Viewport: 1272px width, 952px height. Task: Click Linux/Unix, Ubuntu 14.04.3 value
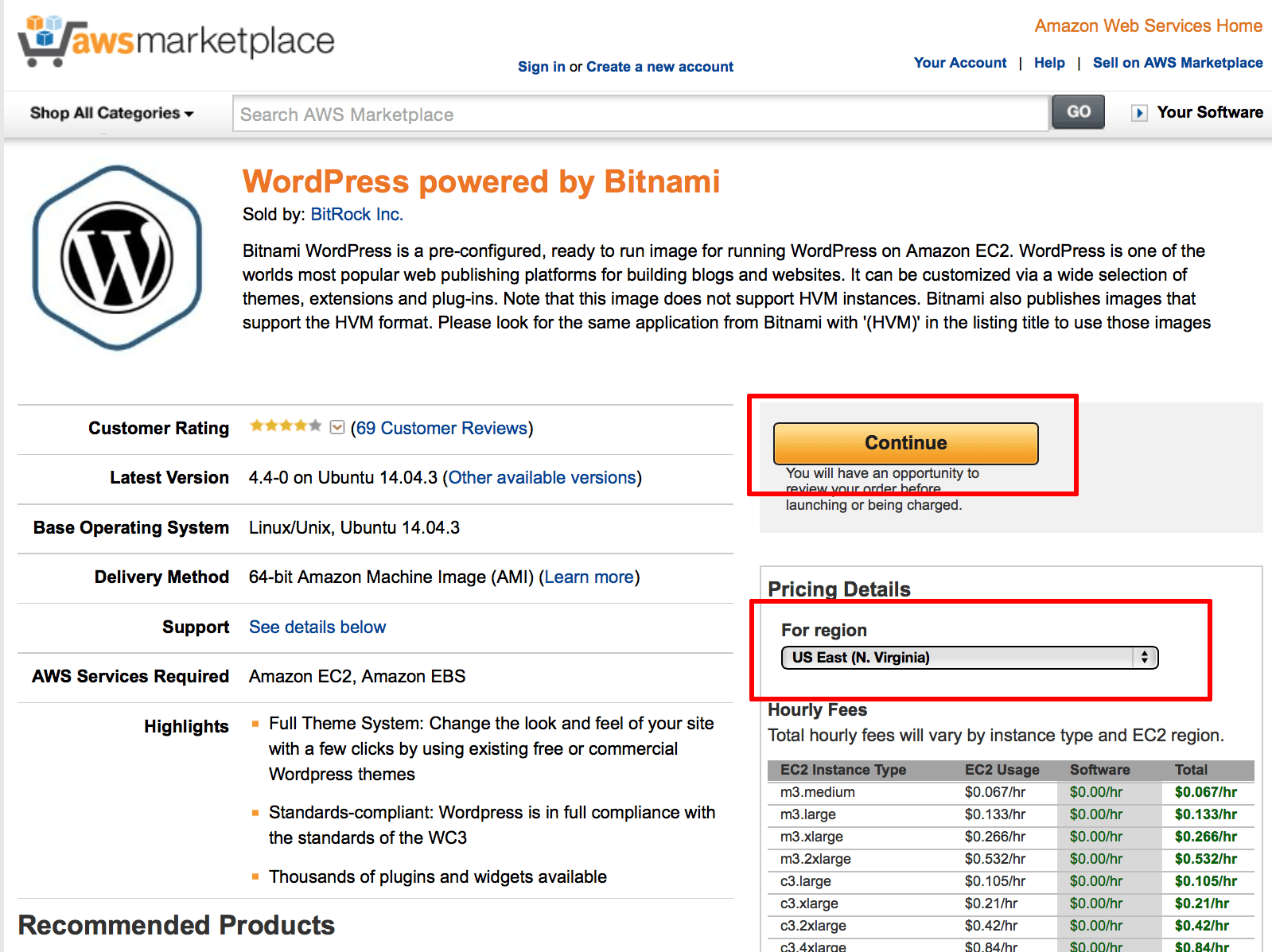354,527
